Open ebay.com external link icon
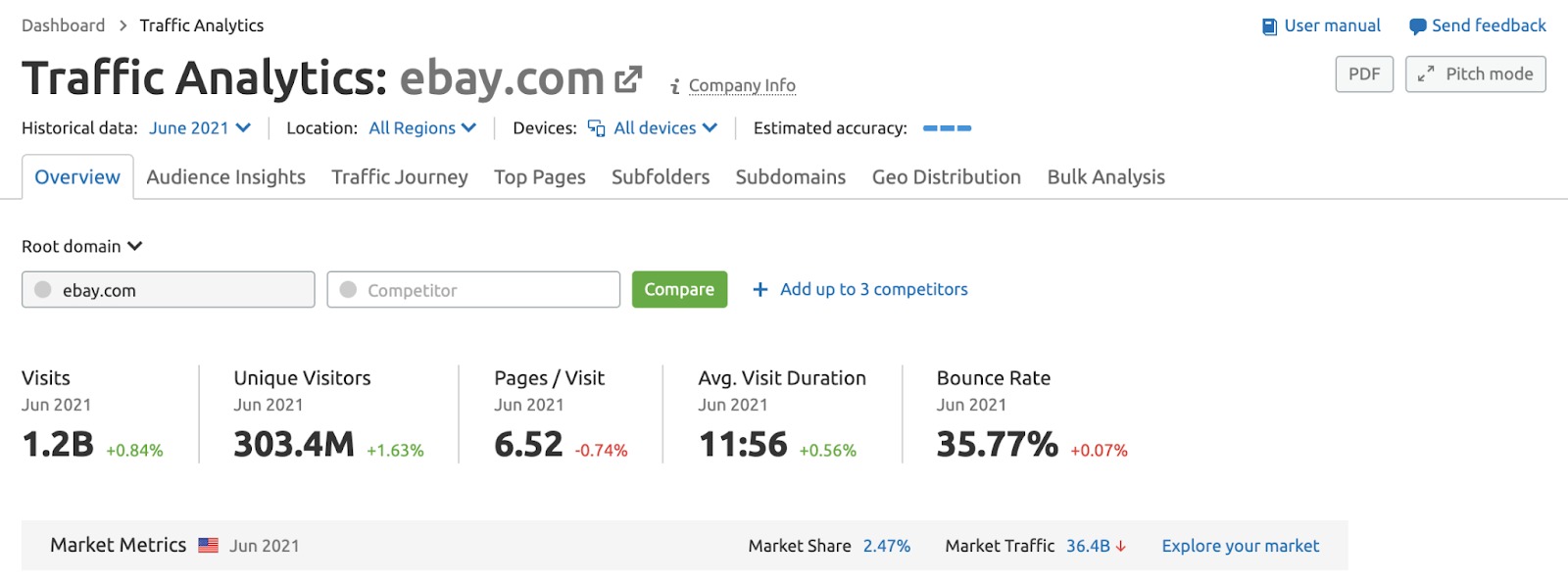The image size is (1568, 583). point(628,79)
